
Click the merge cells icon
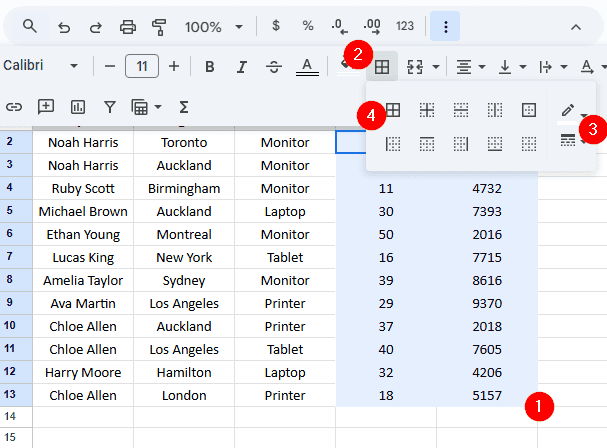pos(415,67)
